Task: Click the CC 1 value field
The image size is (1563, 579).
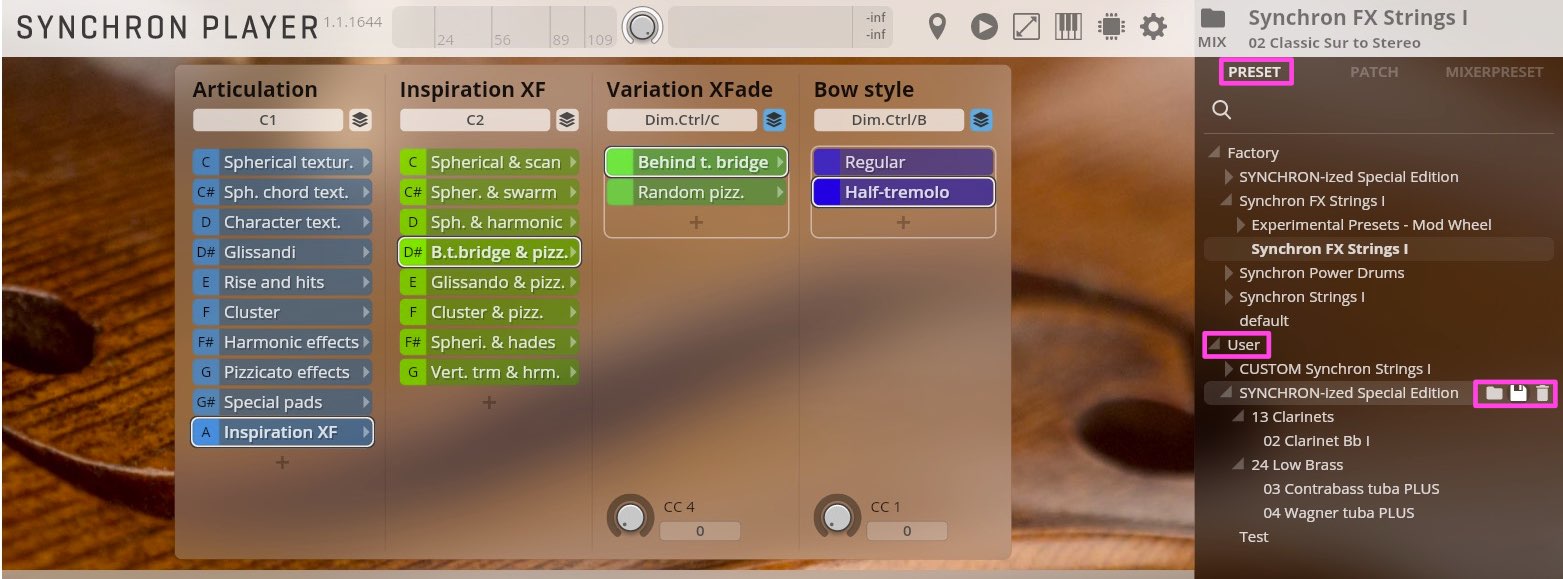Action: coord(907,531)
